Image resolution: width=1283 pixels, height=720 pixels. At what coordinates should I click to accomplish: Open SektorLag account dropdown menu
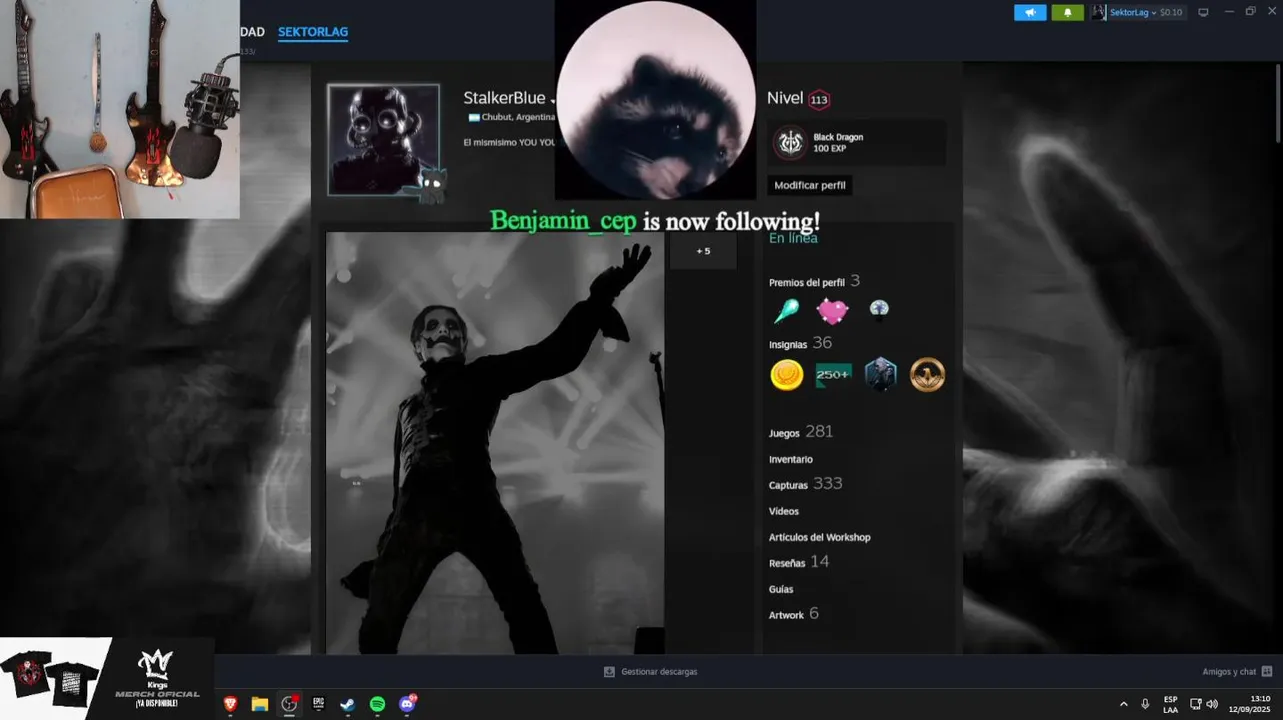[1133, 12]
